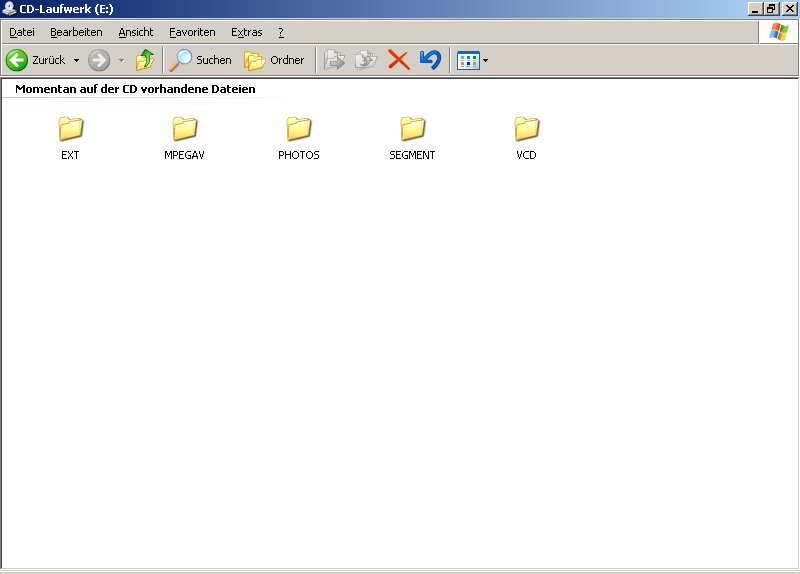Select the EXT folder icon
The height and width of the screenshot is (574, 800).
[x=70, y=128]
